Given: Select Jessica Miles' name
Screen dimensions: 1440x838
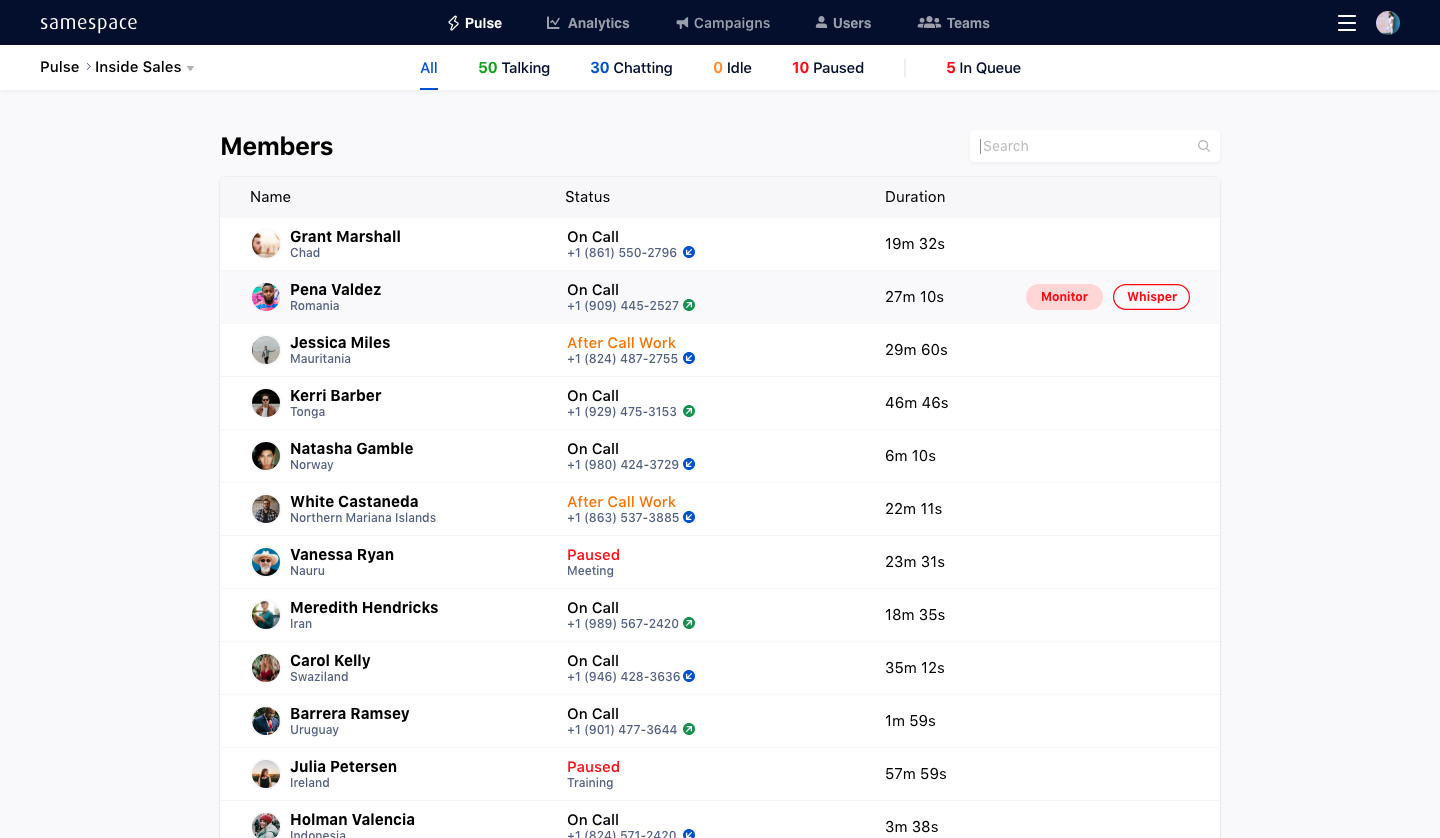Looking at the screenshot, I should pos(340,343).
